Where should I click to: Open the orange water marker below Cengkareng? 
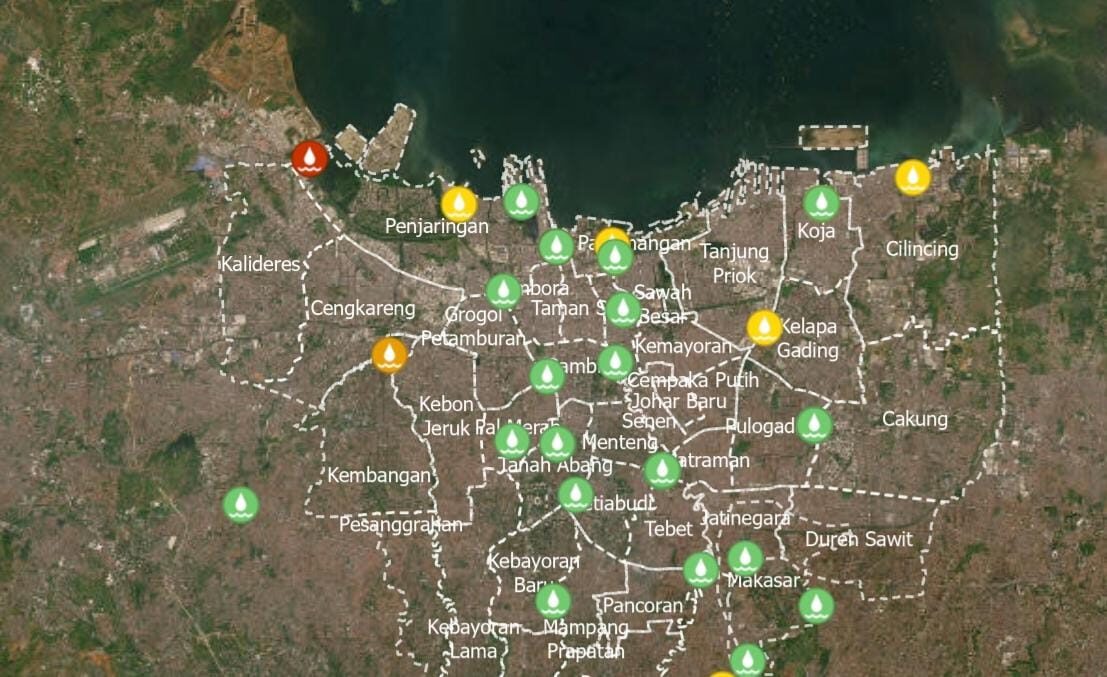point(389,354)
